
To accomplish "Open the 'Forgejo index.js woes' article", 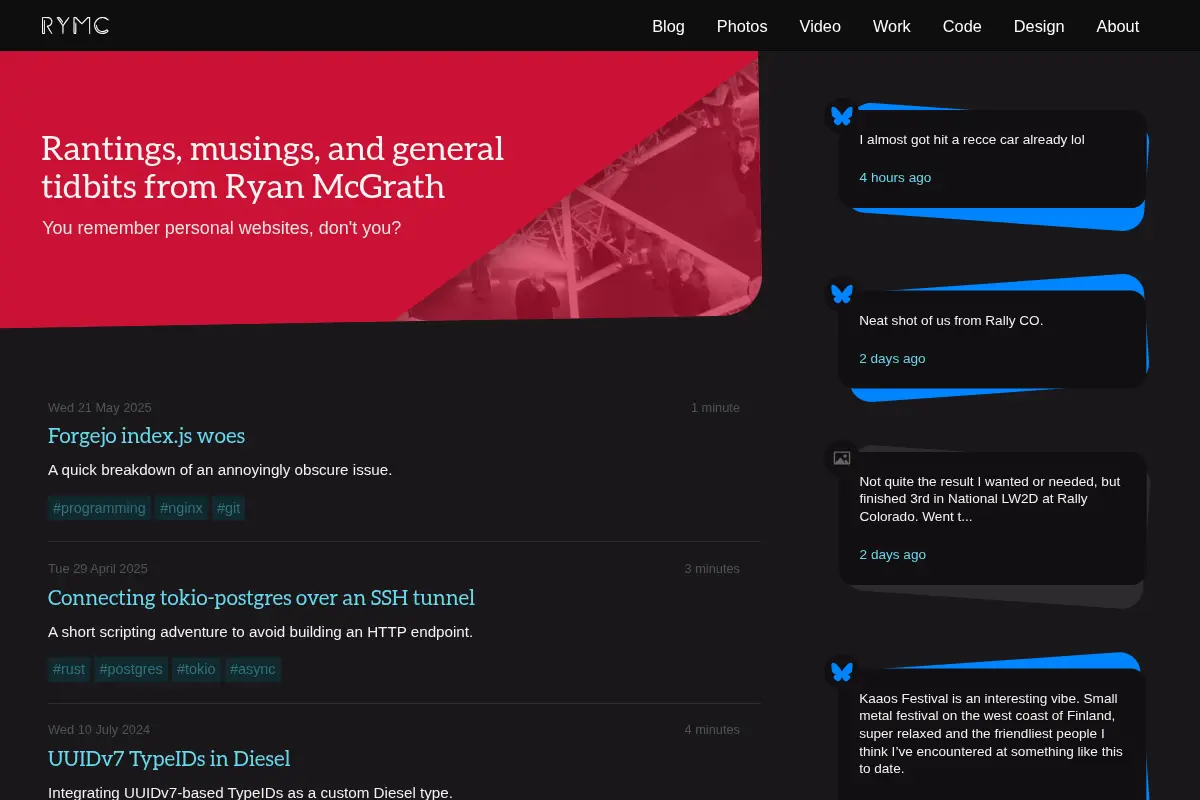I will pyautogui.click(x=146, y=436).
